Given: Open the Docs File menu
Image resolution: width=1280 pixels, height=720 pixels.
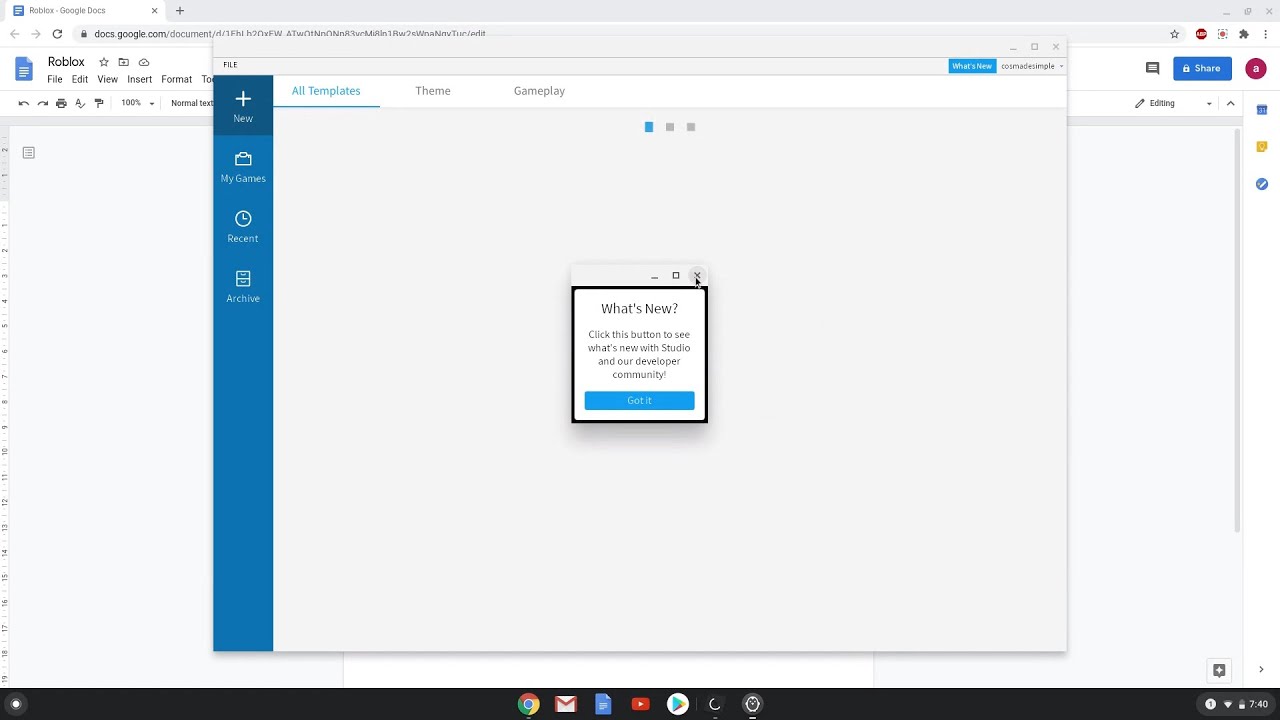Looking at the screenshot, I should [x=55, y=79].
